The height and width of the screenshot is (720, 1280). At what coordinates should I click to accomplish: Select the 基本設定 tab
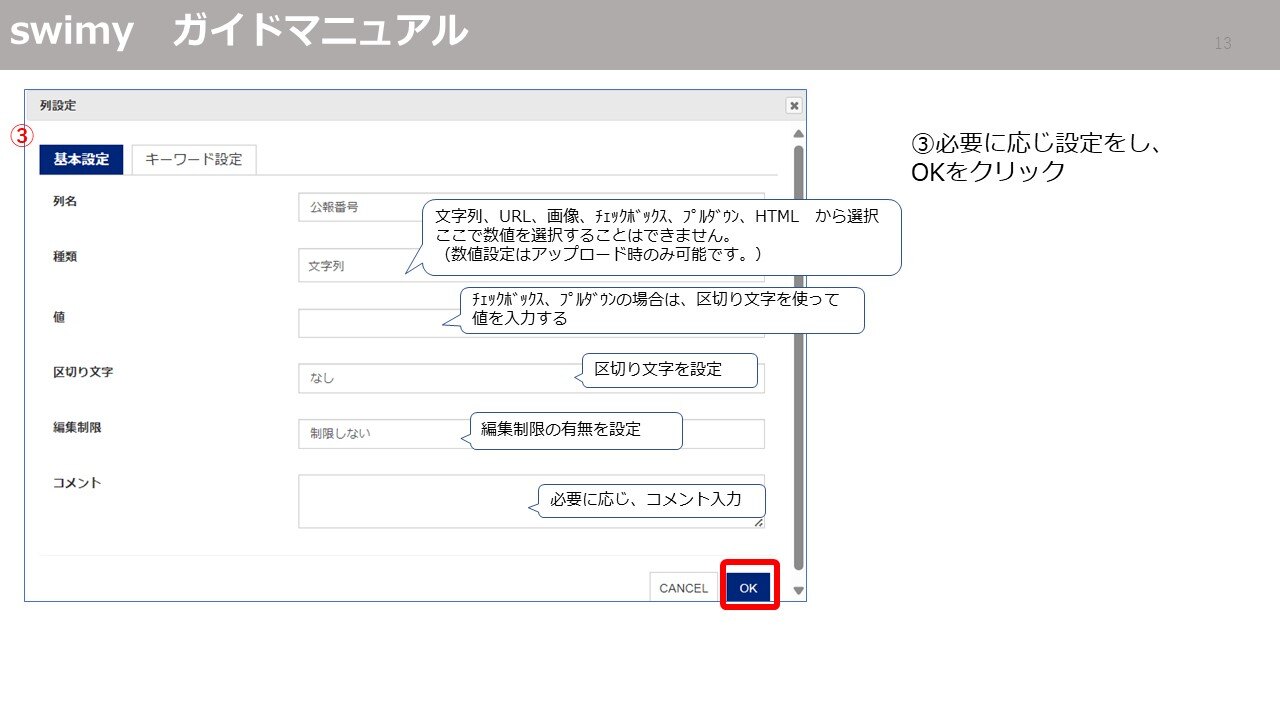point(80,158)
